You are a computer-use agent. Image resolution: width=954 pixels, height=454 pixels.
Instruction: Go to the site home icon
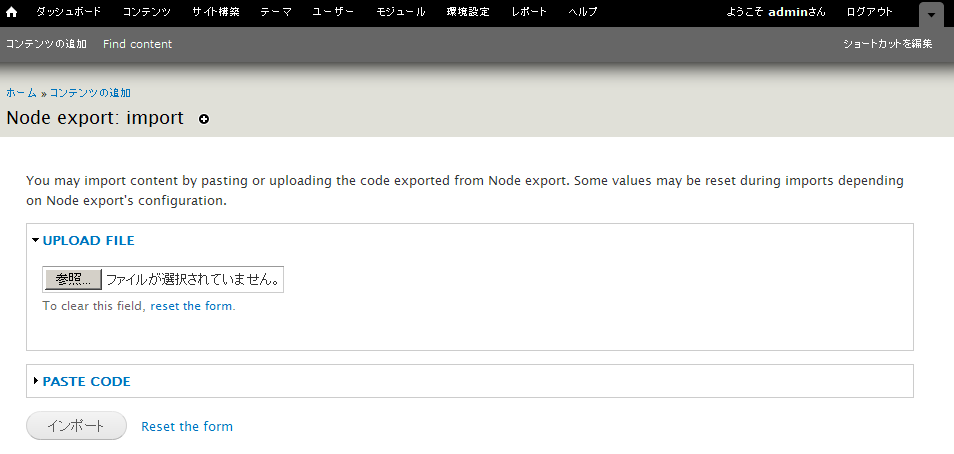pyautogui.click(x=12, y=12)
